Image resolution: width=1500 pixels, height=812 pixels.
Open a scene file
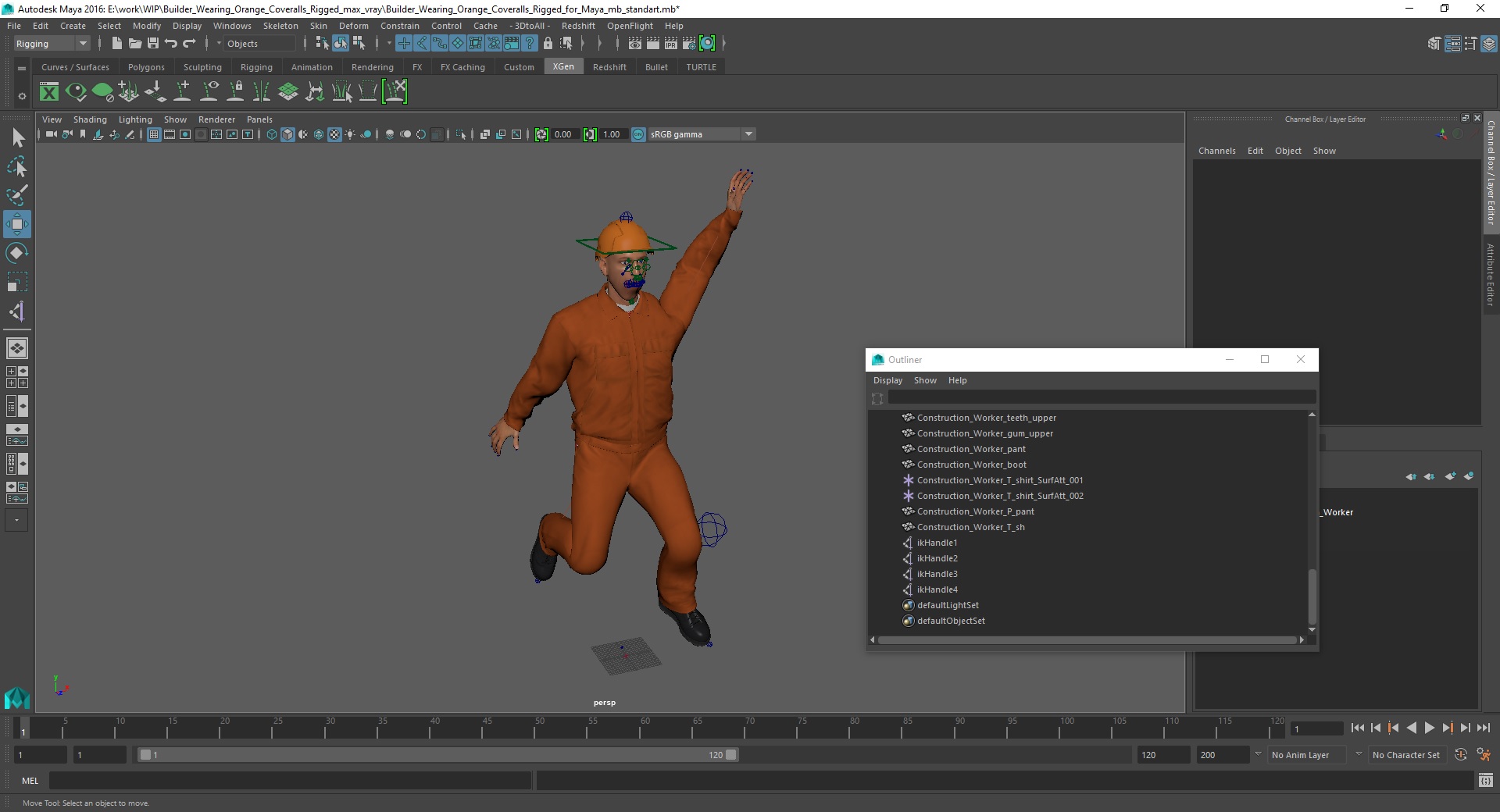134,44
